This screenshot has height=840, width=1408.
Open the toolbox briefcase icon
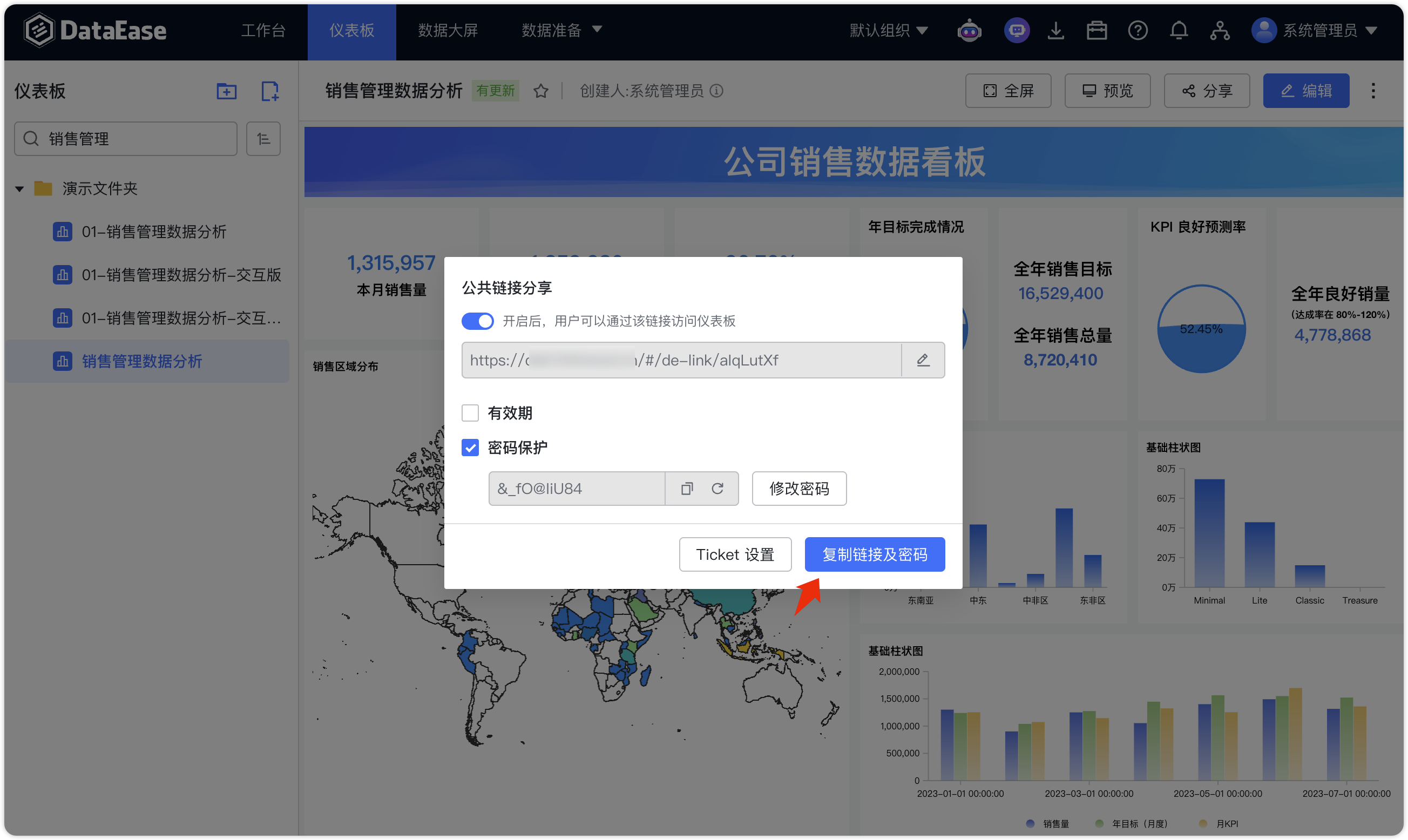click(x=1096, y=30)
